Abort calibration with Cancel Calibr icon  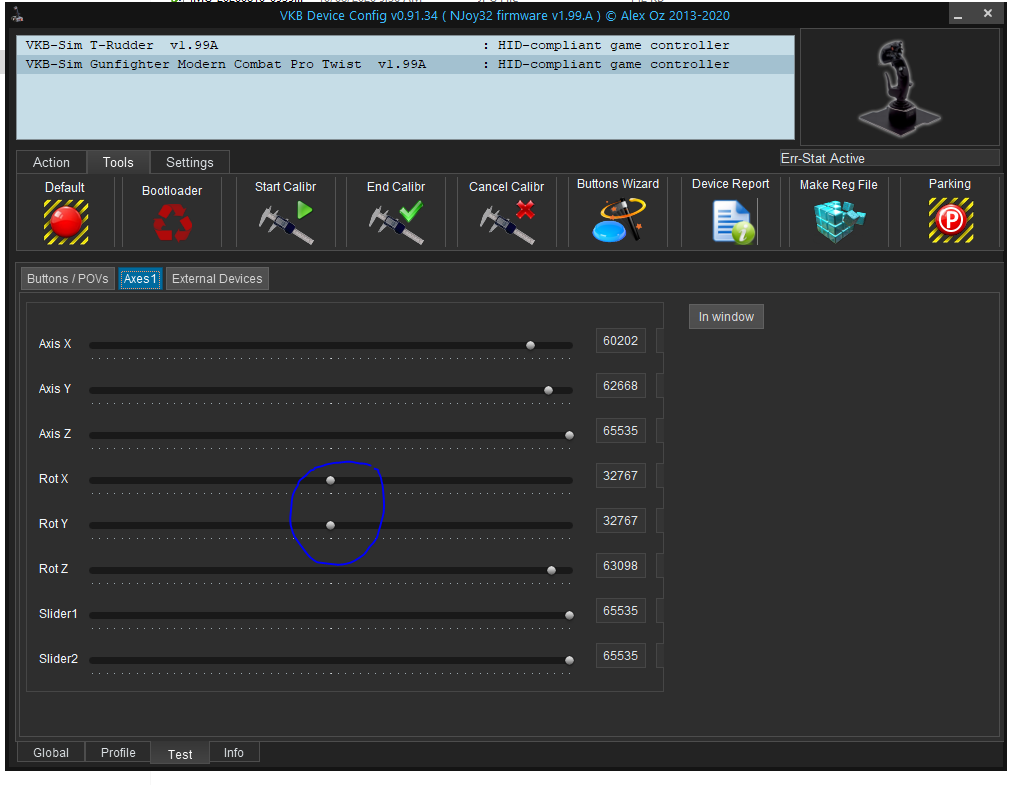507,222
